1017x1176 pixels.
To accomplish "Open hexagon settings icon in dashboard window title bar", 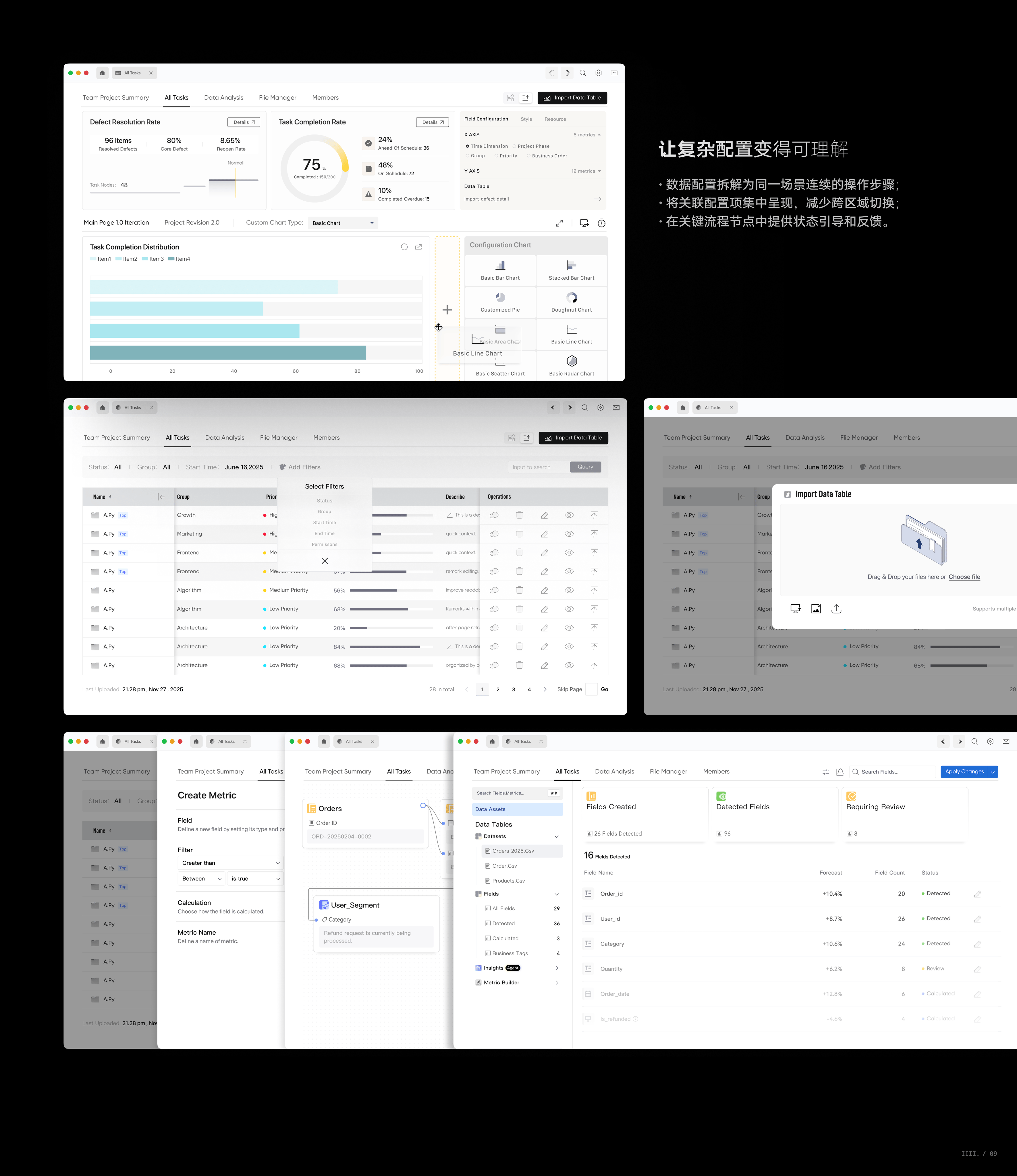I will pyautogui.click(x=599, y=73).
